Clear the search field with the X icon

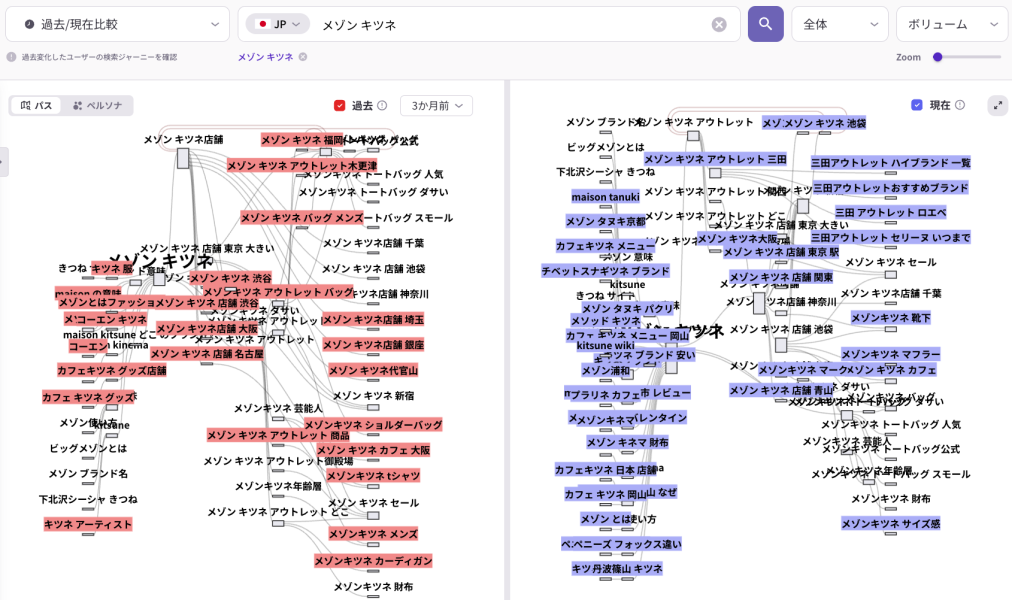(x=719, y=24)
